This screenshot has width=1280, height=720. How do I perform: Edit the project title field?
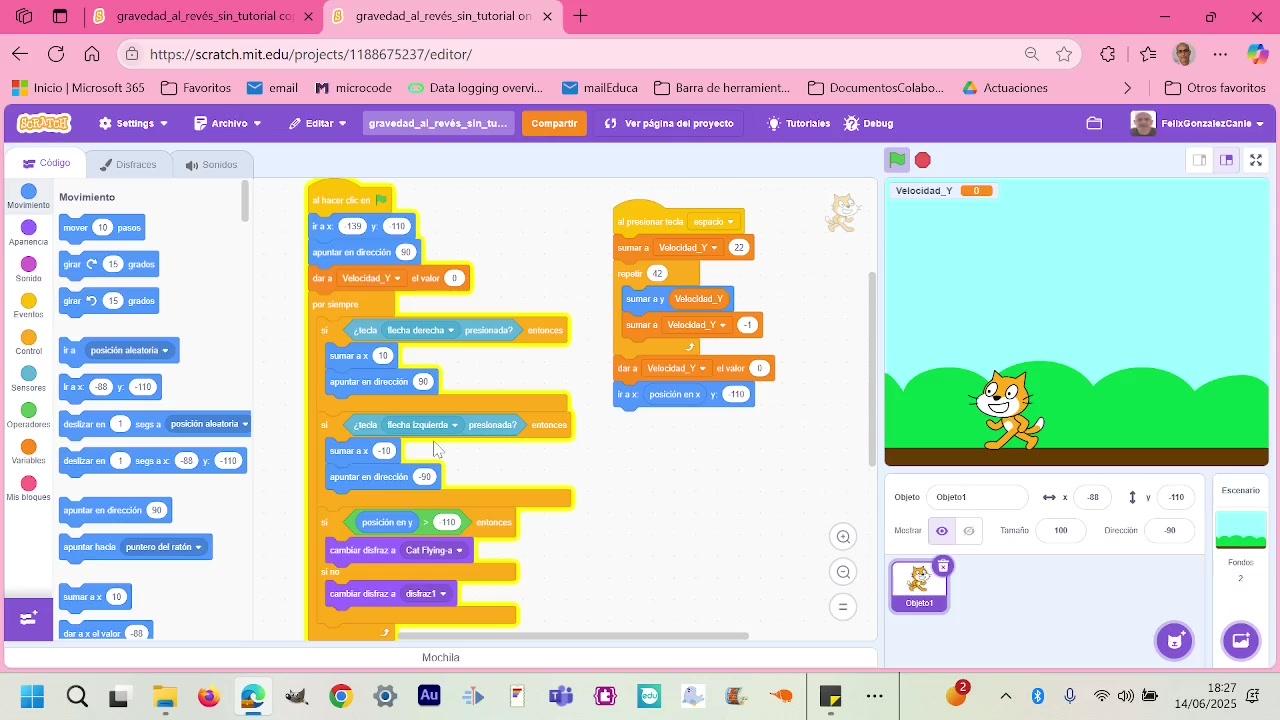438,123
